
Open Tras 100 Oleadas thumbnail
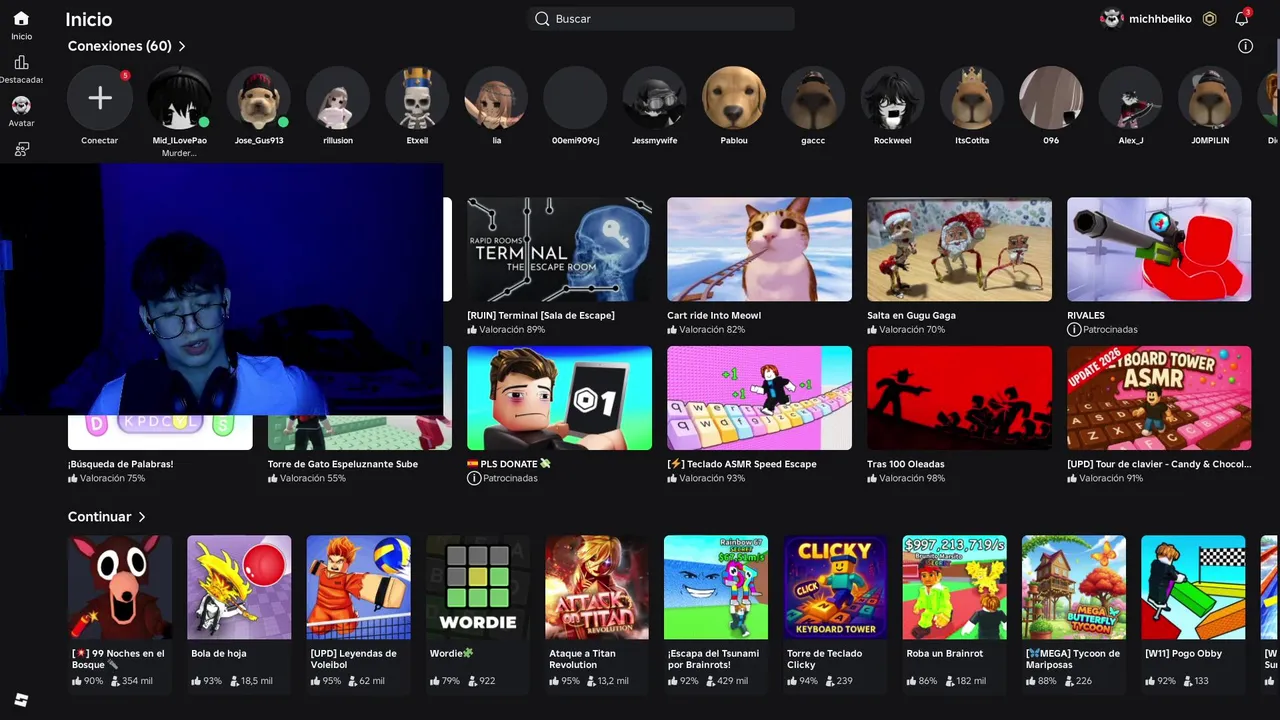(x=959, y=398)
